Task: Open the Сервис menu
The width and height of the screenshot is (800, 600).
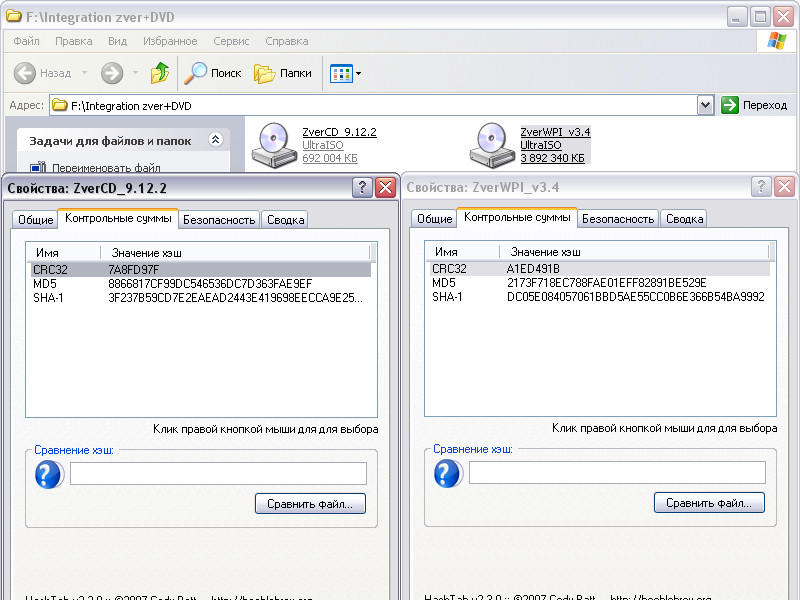Action: coord(231,41)
